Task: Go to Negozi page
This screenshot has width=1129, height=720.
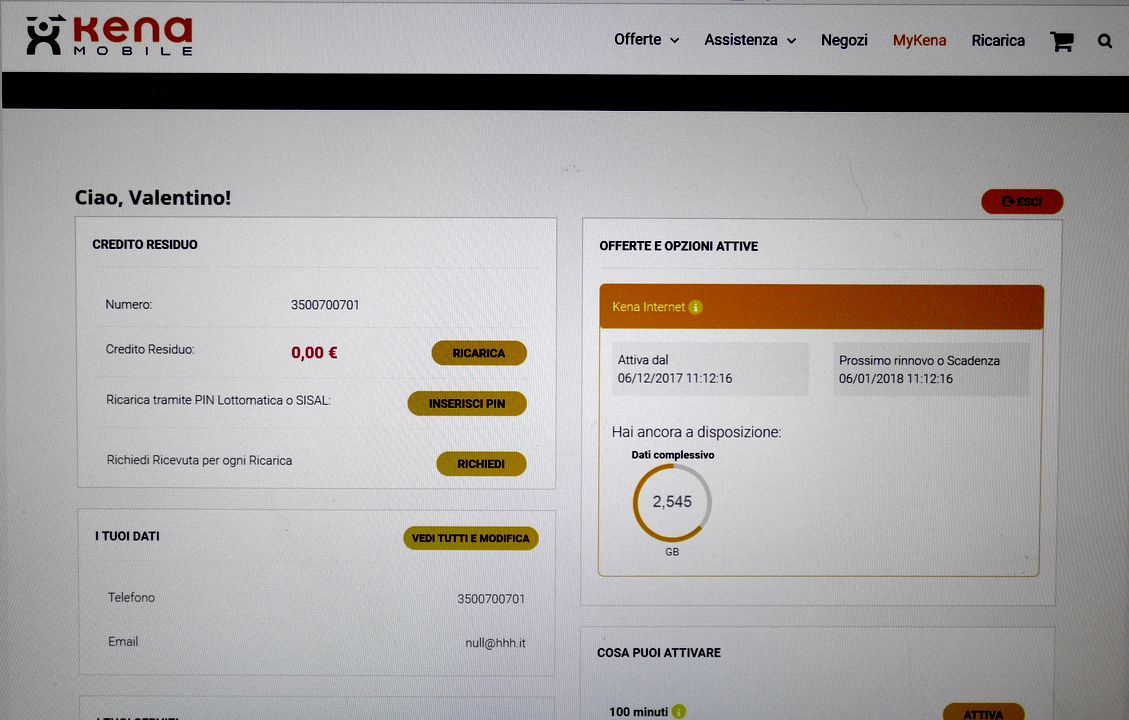Action: [844, 40]
